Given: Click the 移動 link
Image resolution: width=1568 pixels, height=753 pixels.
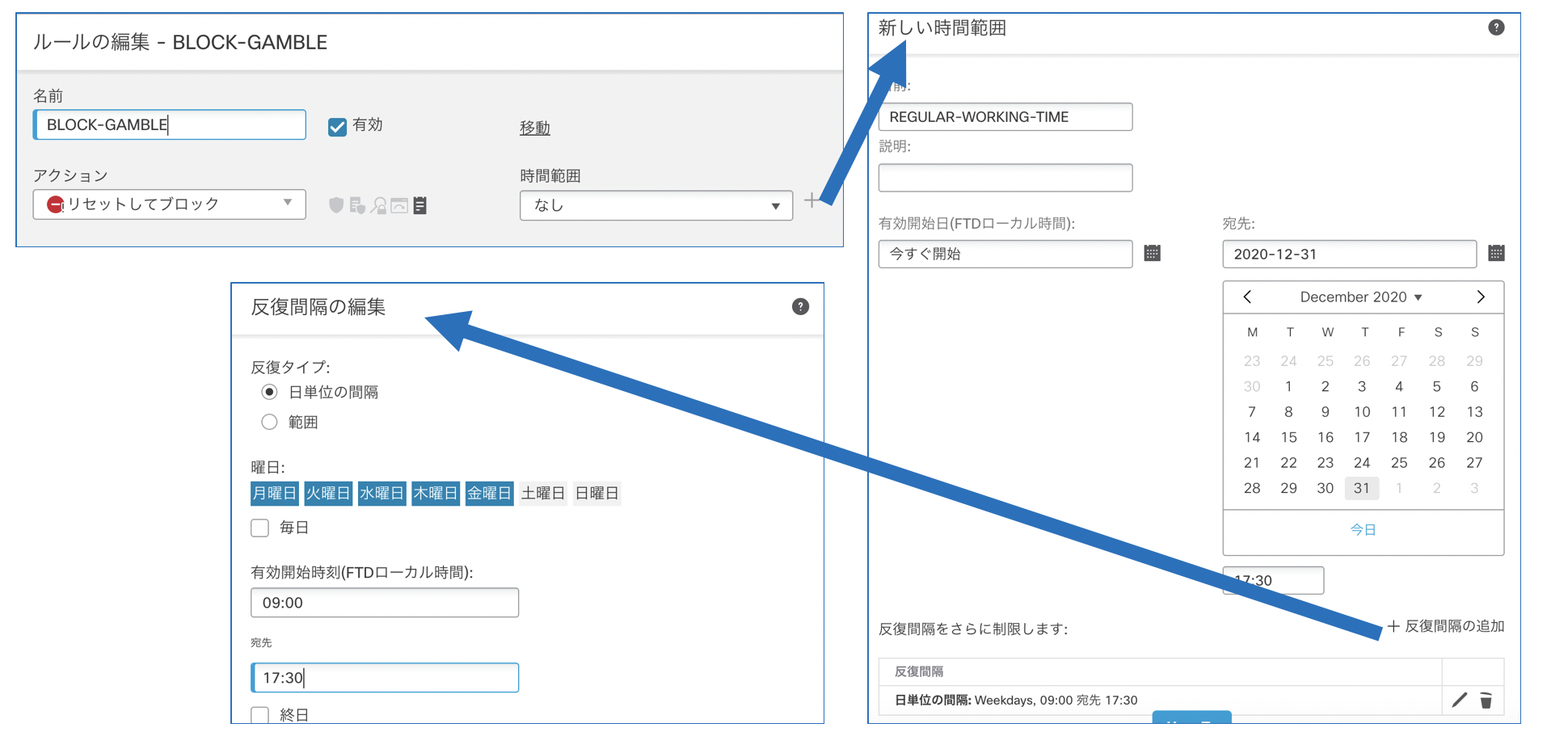Looking at the screenshot, I should click(x=534, y=128).
